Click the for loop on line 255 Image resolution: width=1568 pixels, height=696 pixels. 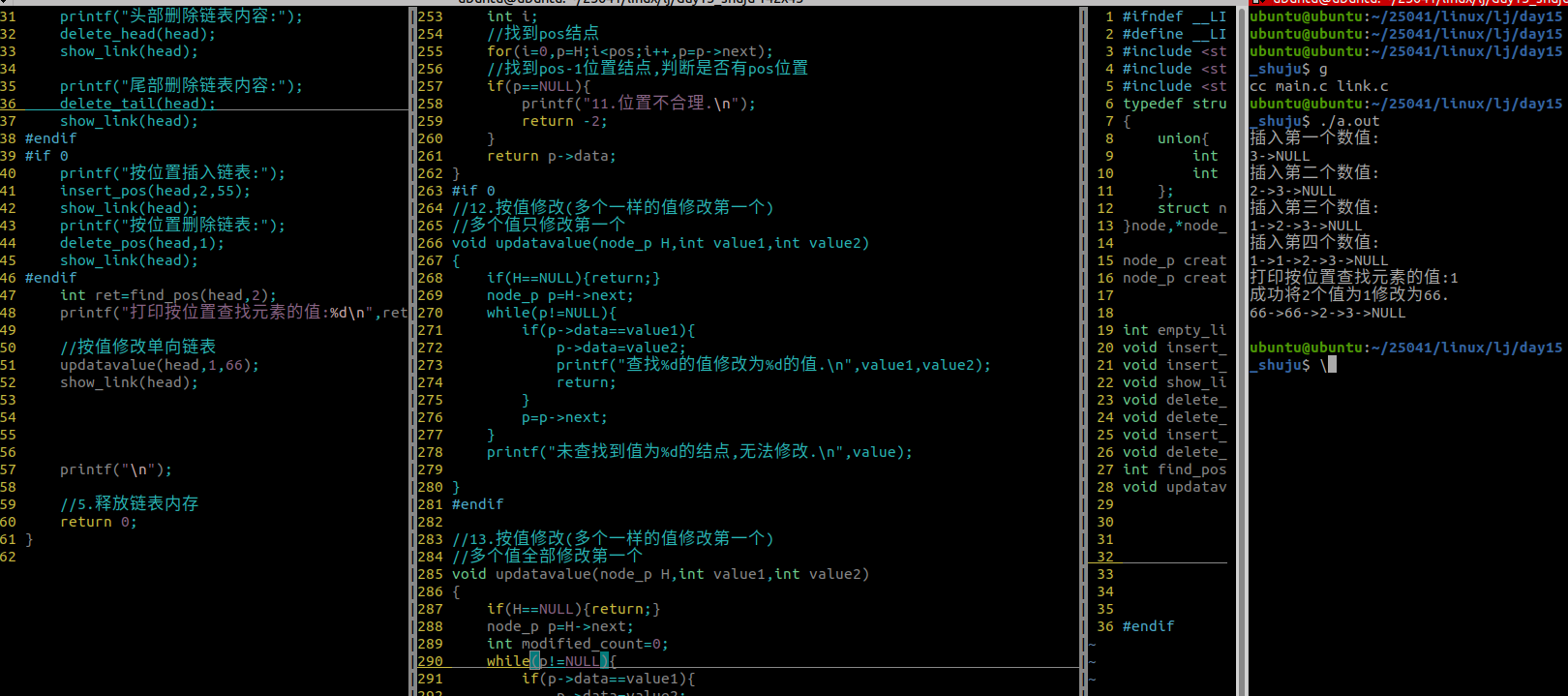[630, 51]
